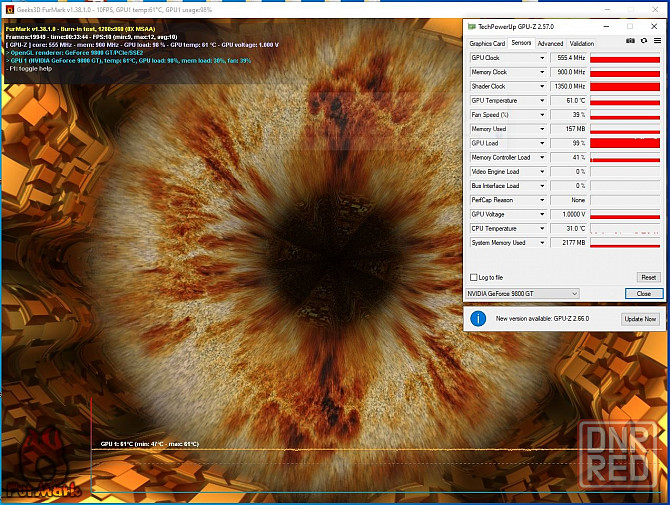
Task: Click the GPU-Z refresh icon
Action: [x=644, y=41]
